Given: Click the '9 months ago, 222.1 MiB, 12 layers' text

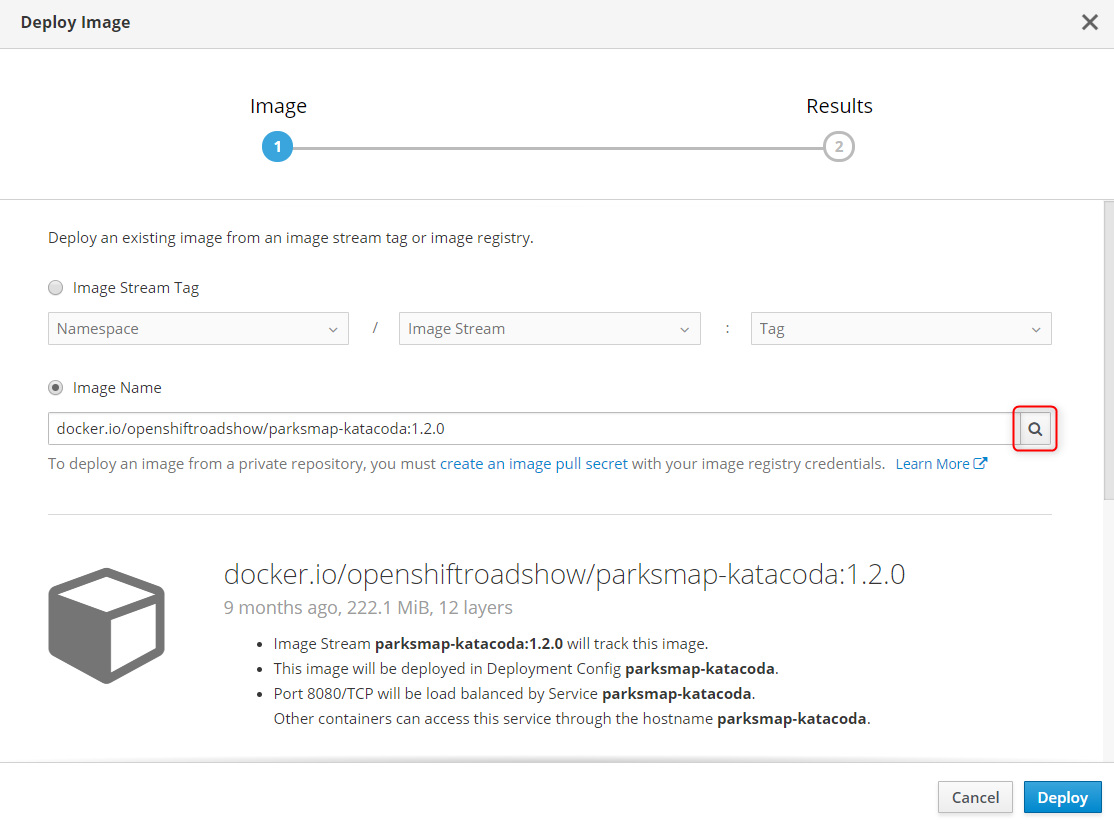Looking at the screenshot, I should tap(368, 607).
